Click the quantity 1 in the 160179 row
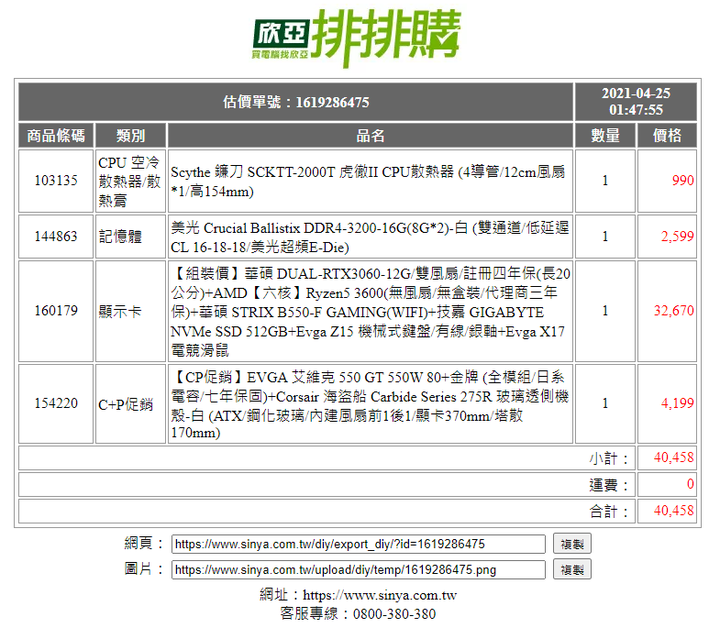The height and width of the screenshot is (628, 720). pos(605,311)
